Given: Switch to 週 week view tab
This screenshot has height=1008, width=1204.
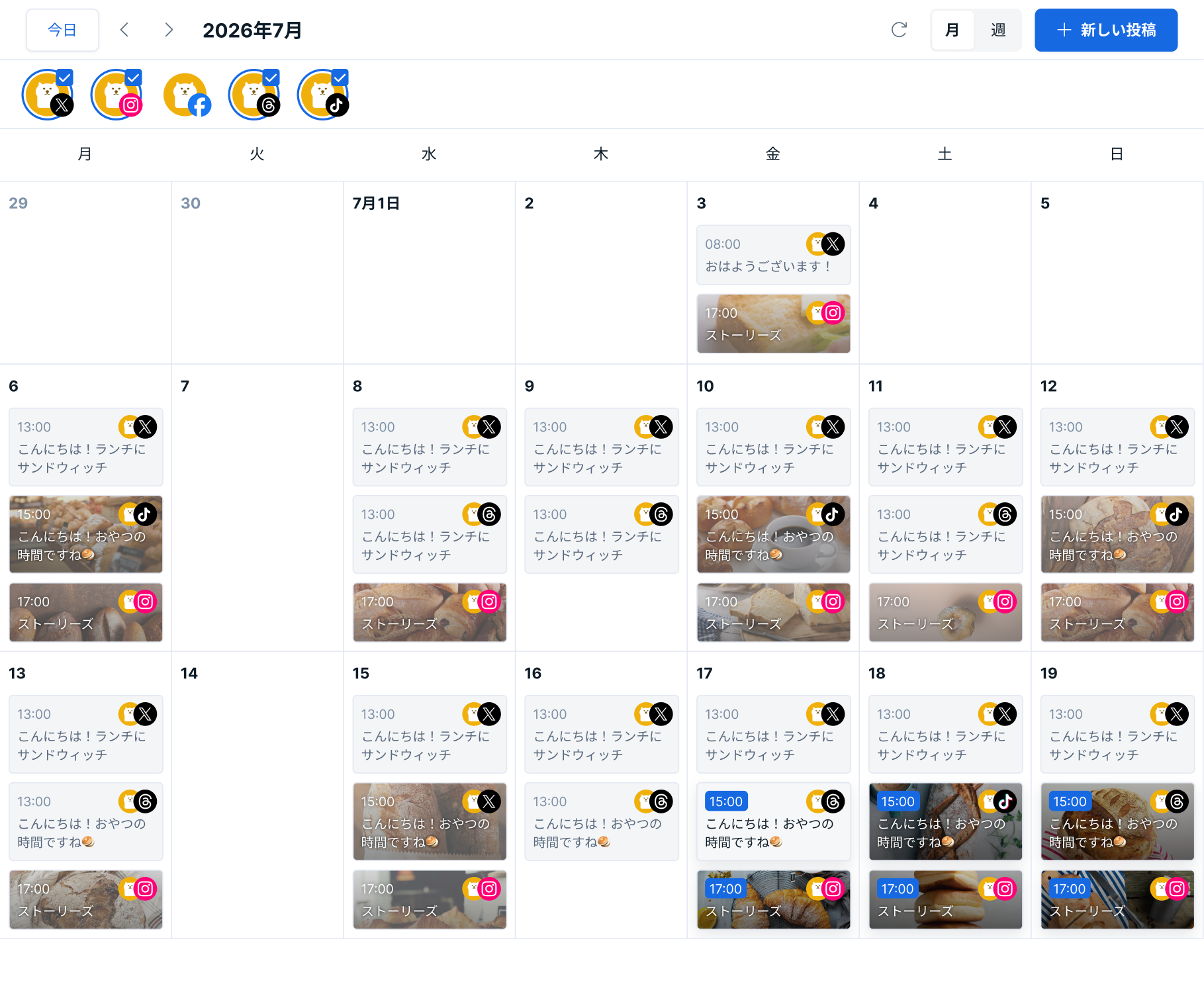Looking at the screenshot, I should (998, 30).
